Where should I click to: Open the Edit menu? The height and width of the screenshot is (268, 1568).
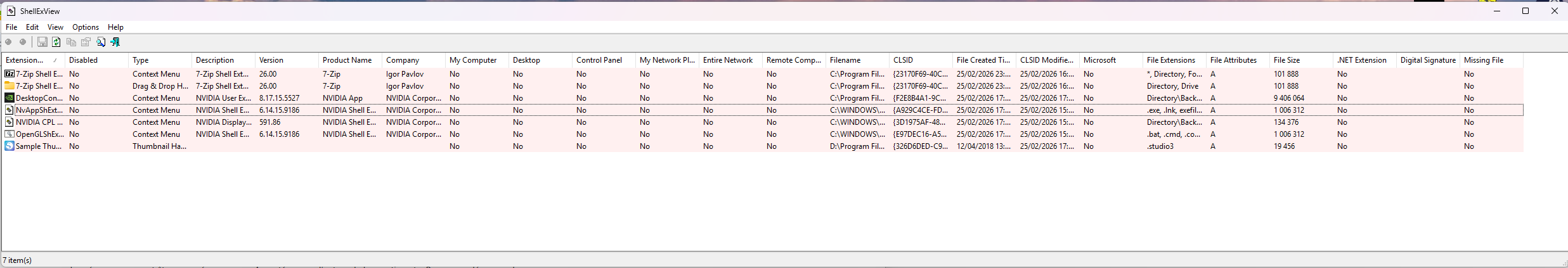tap(32, 27)
